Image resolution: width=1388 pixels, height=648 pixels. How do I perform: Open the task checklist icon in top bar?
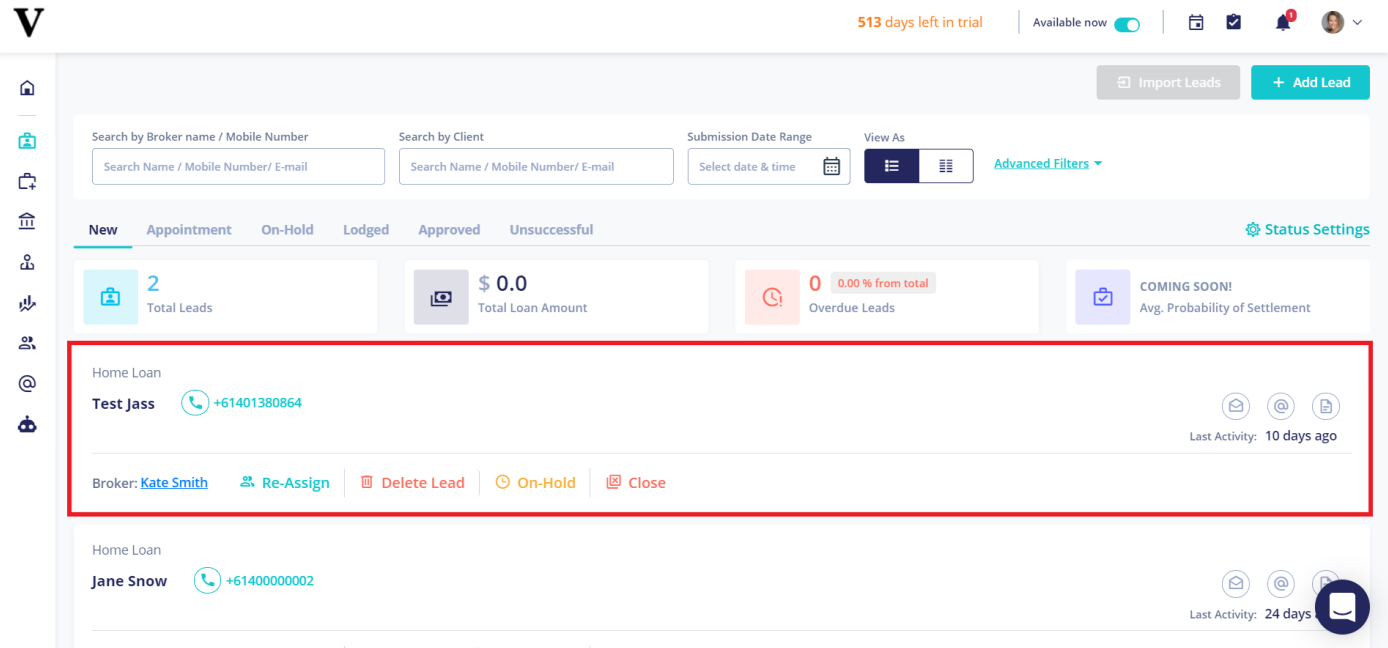(1234, 22)
